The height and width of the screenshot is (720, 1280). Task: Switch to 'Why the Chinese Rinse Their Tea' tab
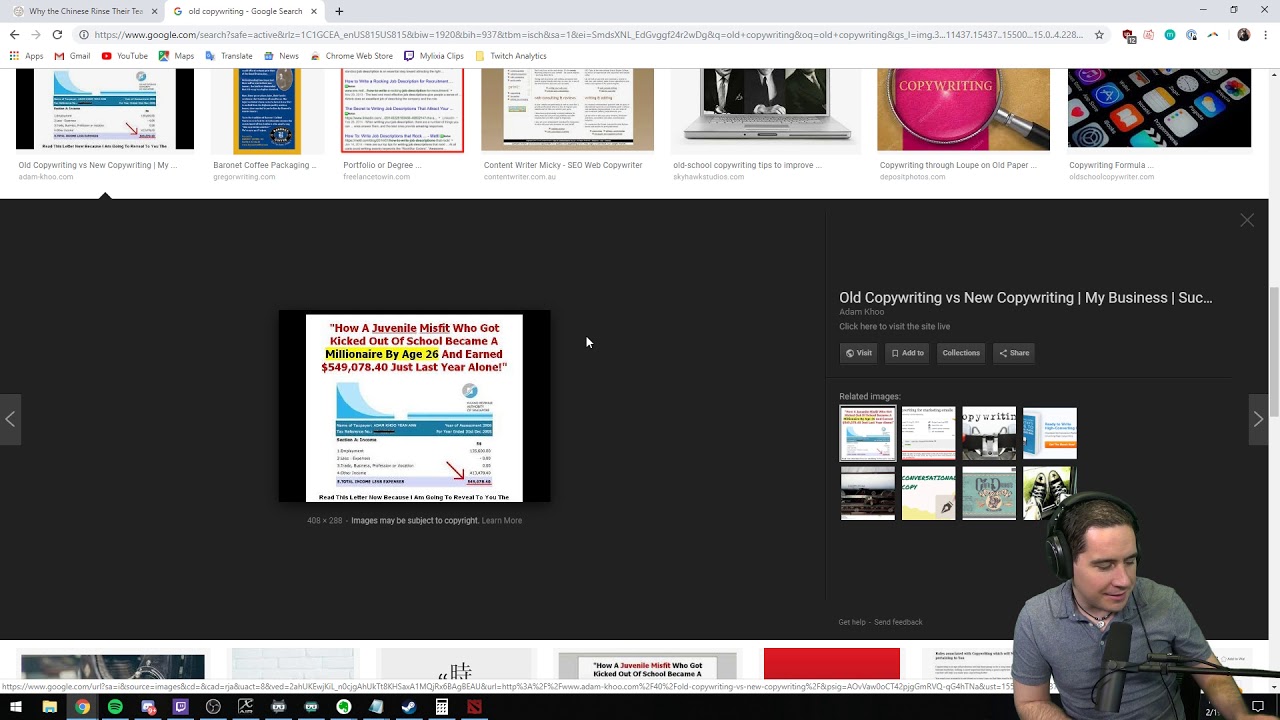[x=85, y=11]
